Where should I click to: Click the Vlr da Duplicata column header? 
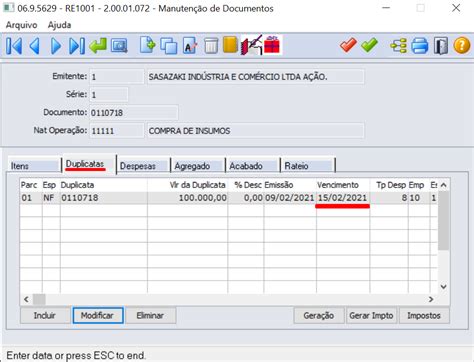[x=188, y=185]
